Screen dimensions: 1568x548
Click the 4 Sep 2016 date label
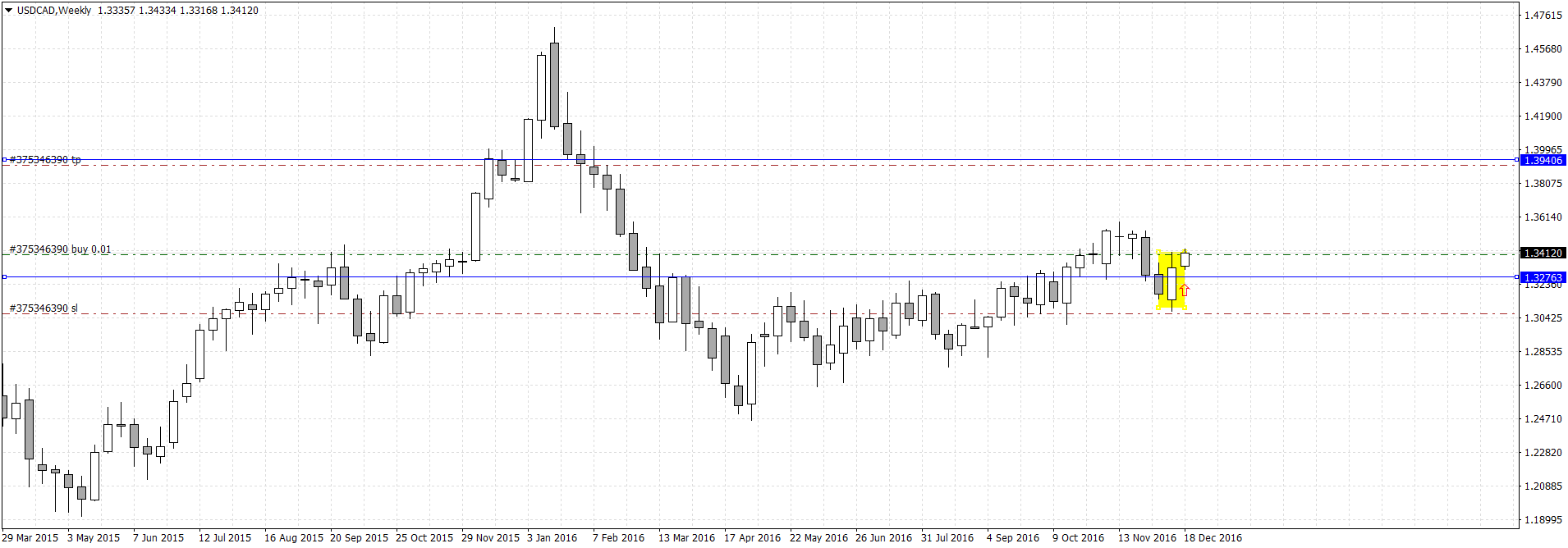(1013, 538)
